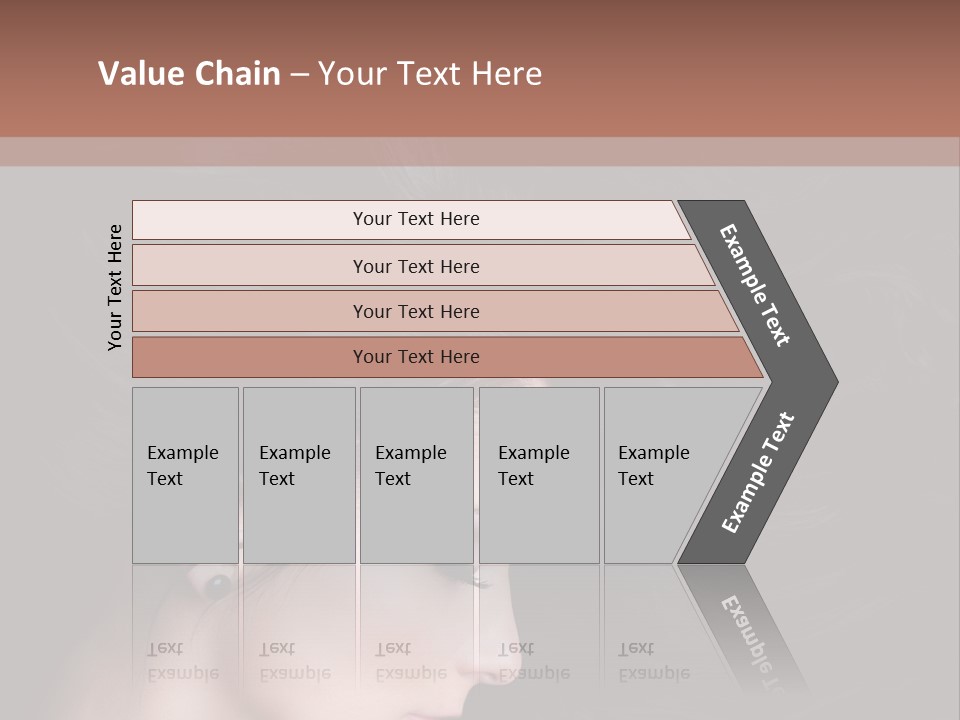The width and height of the screenshot is (960, 720).
Task: Click the first gray 'Example Text' box
Action: click(x=186, y=475)
